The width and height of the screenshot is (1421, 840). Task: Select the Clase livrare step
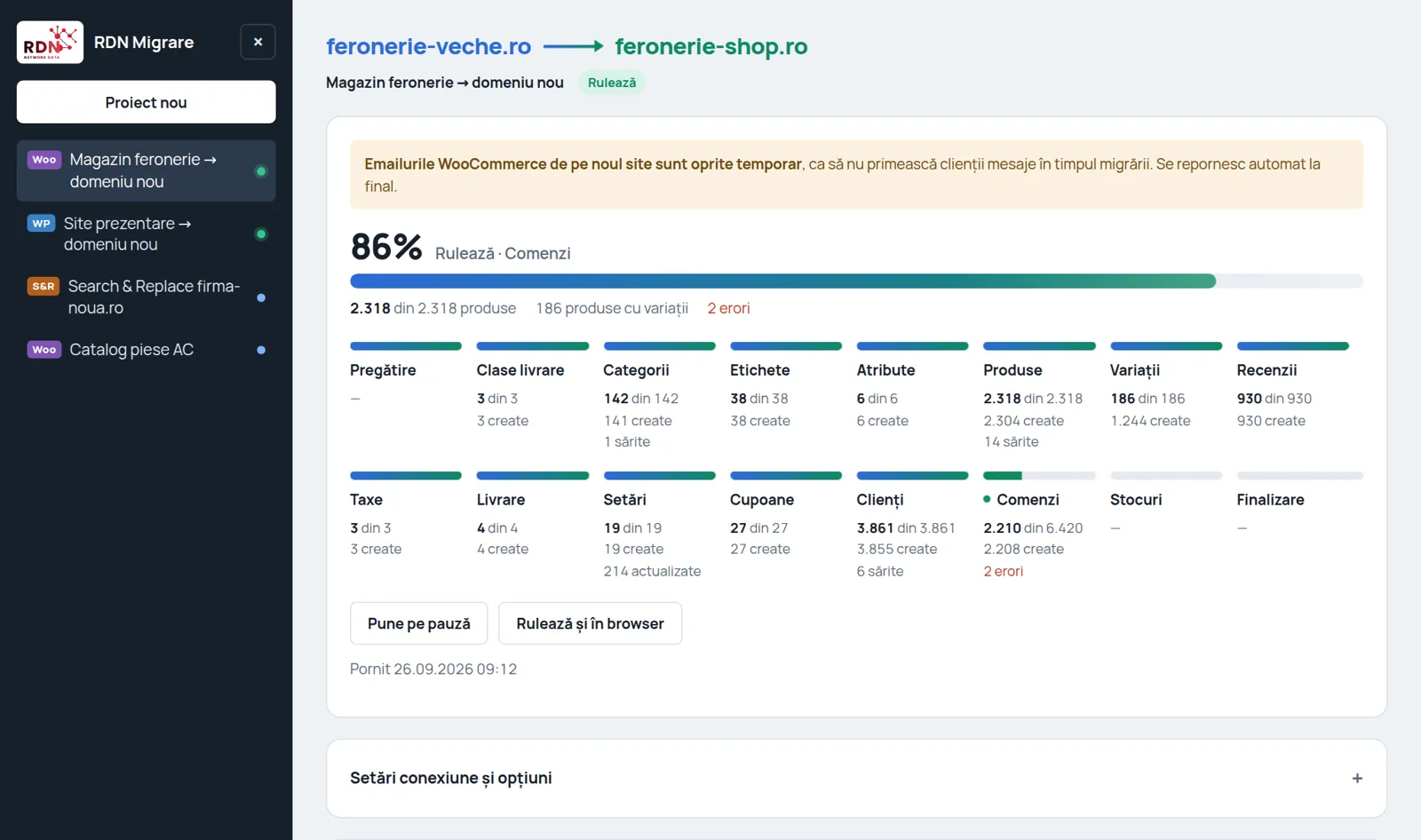(x=520, y=370)
